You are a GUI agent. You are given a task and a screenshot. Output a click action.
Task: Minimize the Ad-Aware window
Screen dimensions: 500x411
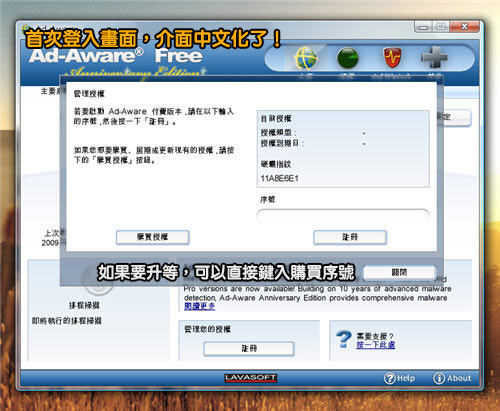tap(423, 27)
